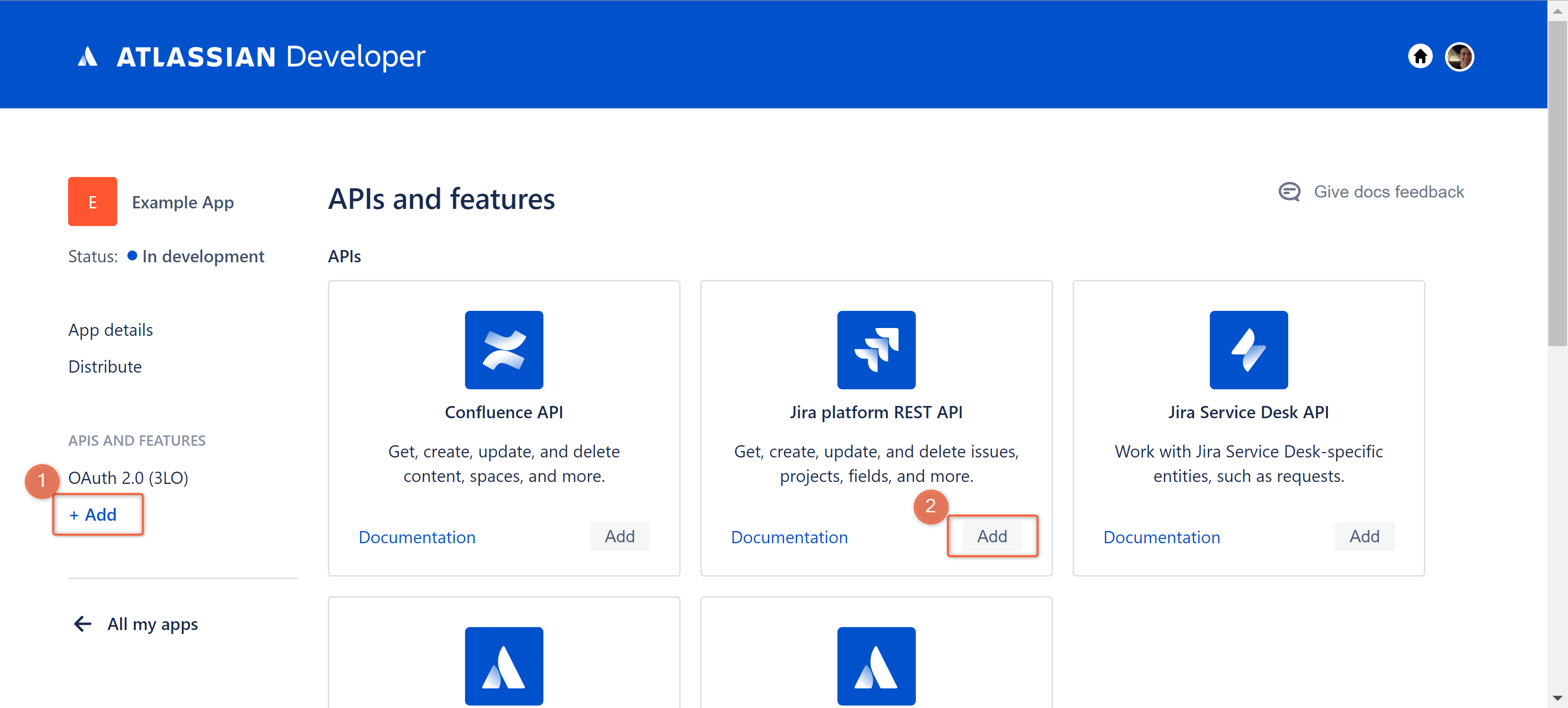Open the App details page
Image resolution: width=1568 pixels, height=708 pixels.
(x=111, y=329)
